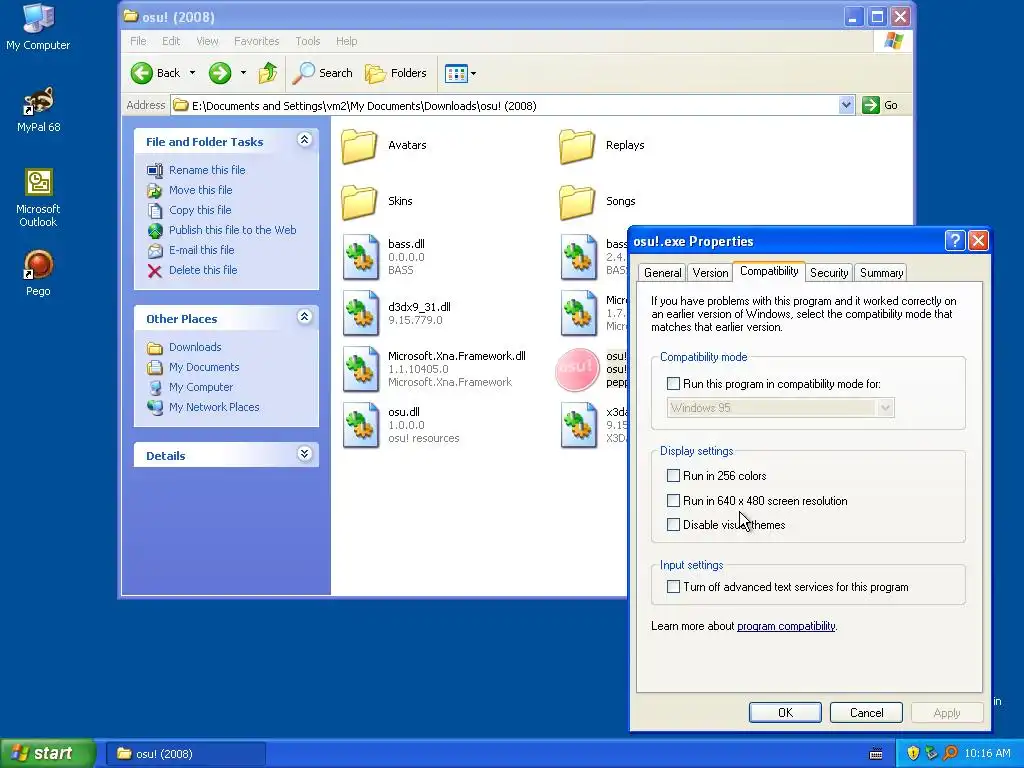The height and width of the screenshot is (768, 1024).
Task: Open the Views dropdown arrow
Action: (x=473, y=73)
